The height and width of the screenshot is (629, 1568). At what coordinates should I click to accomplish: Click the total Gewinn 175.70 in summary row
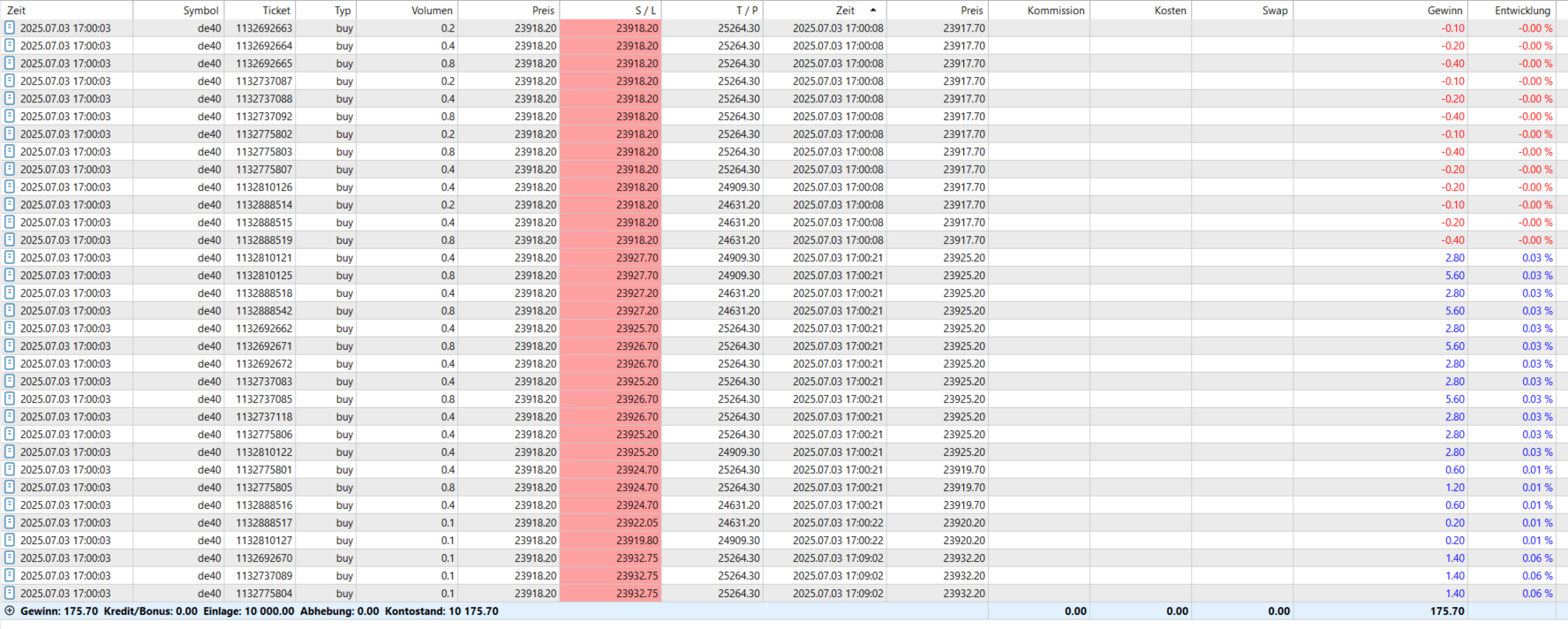(1447, 611)
